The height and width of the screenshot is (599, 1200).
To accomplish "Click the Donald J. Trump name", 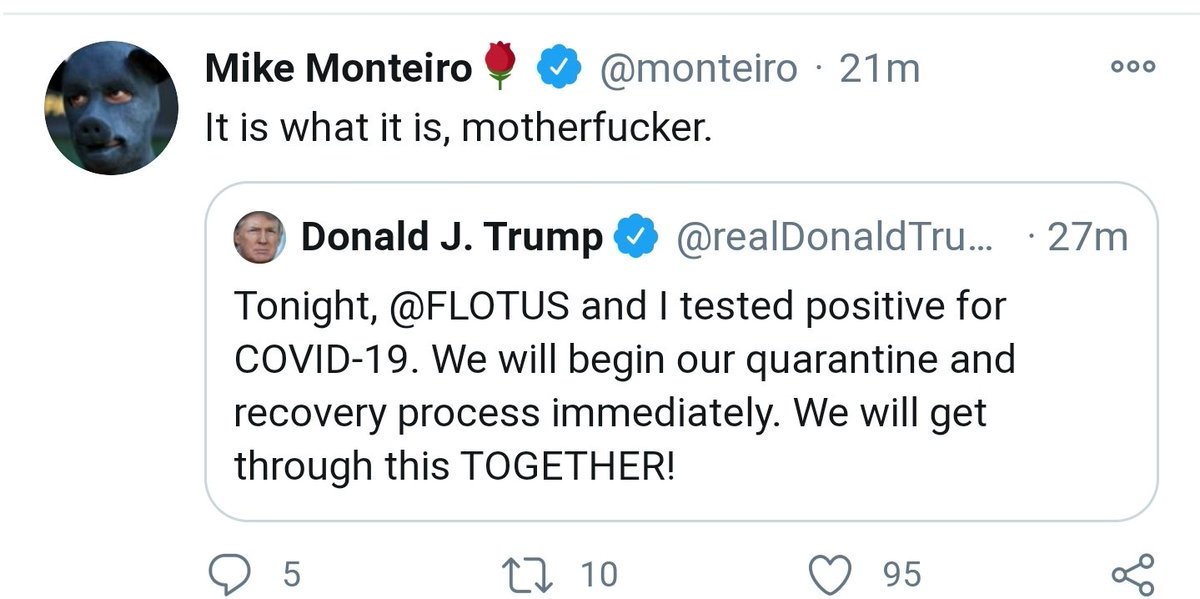I will pos(452,237).
